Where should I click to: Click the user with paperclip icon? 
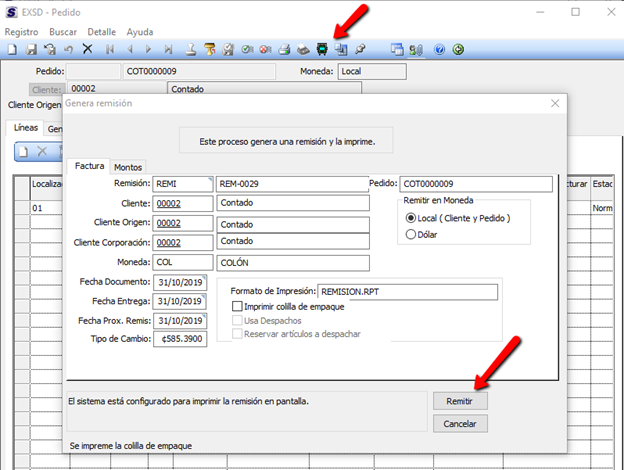[416, 50]
